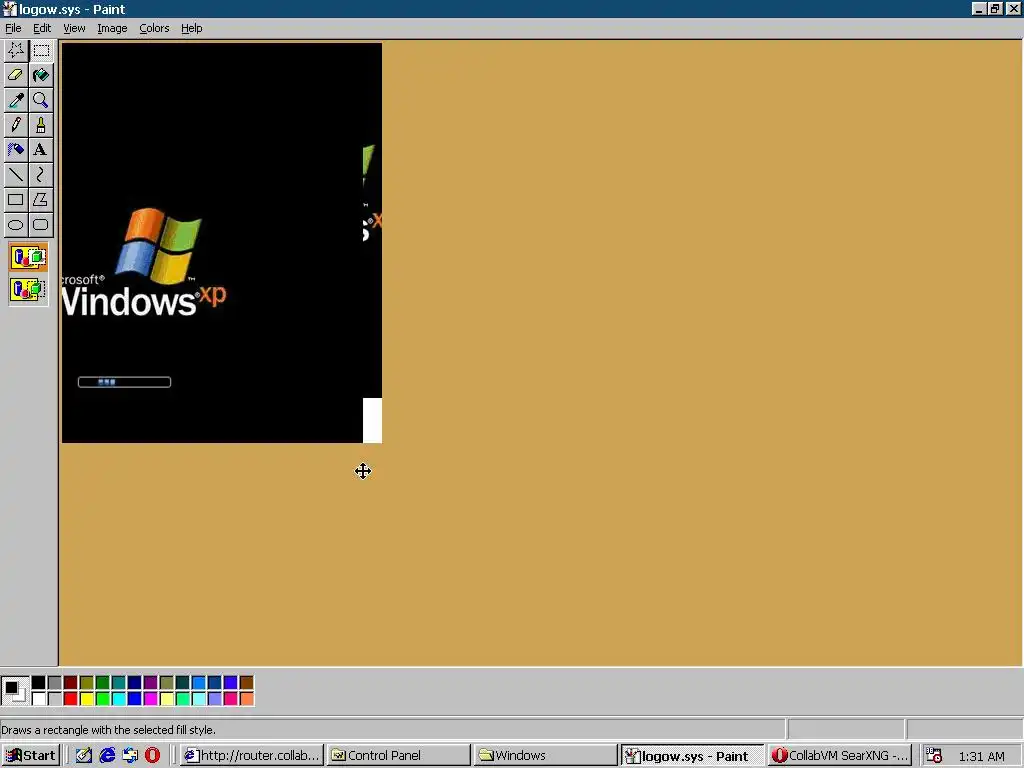Choose the Pencil tool
This screenshot has width=1024, height=768.
click(16, 125)
